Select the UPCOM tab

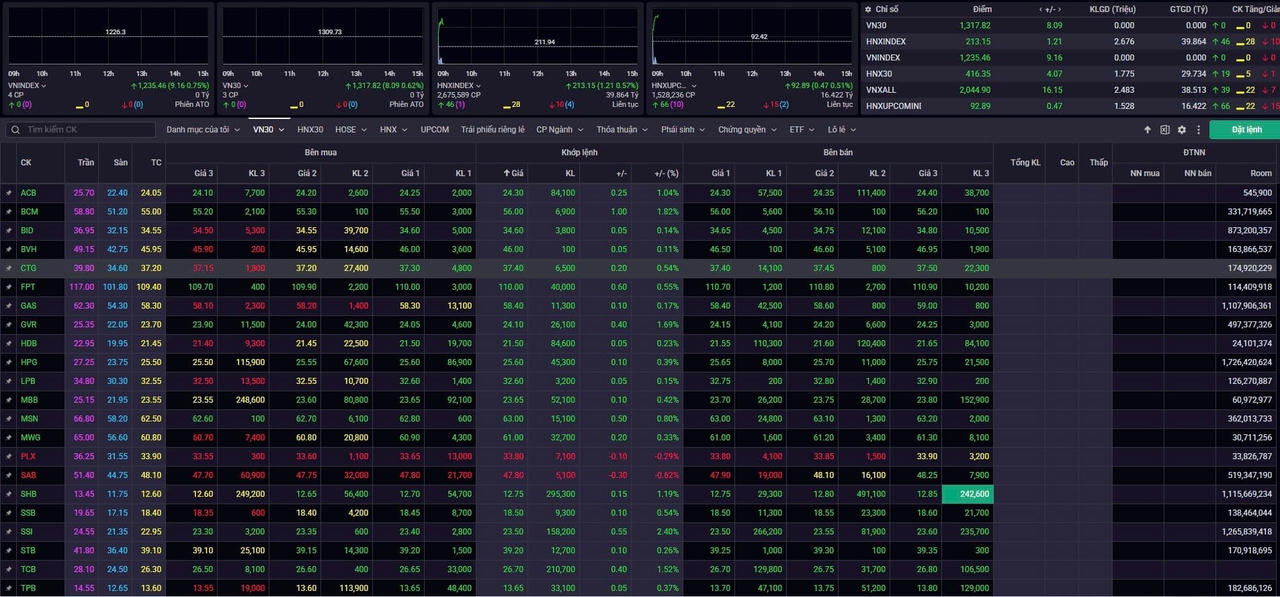point(435,130)
